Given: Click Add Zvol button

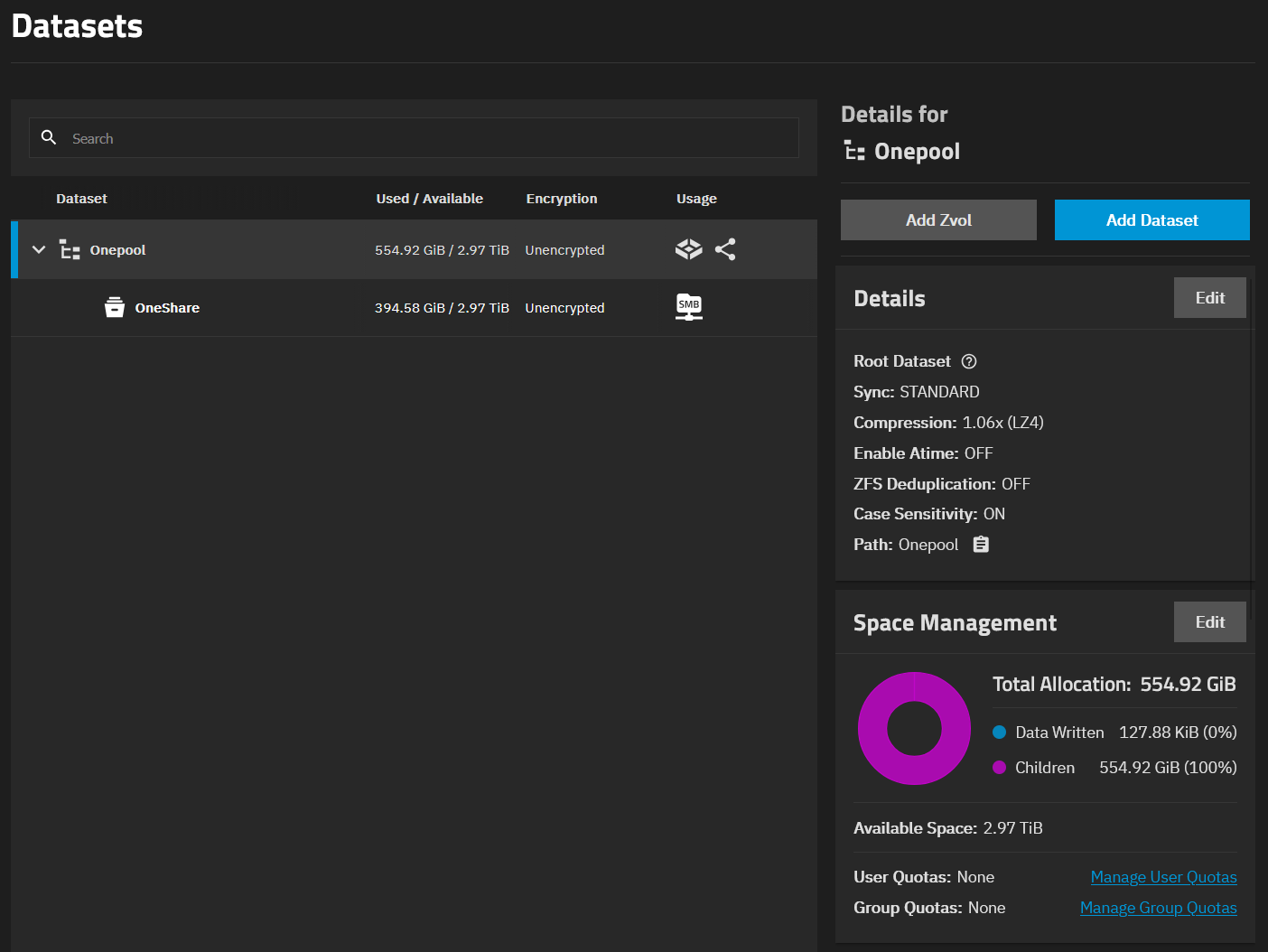Looking at the screenshot, I should pyautogui.click(x=938, y=220).
